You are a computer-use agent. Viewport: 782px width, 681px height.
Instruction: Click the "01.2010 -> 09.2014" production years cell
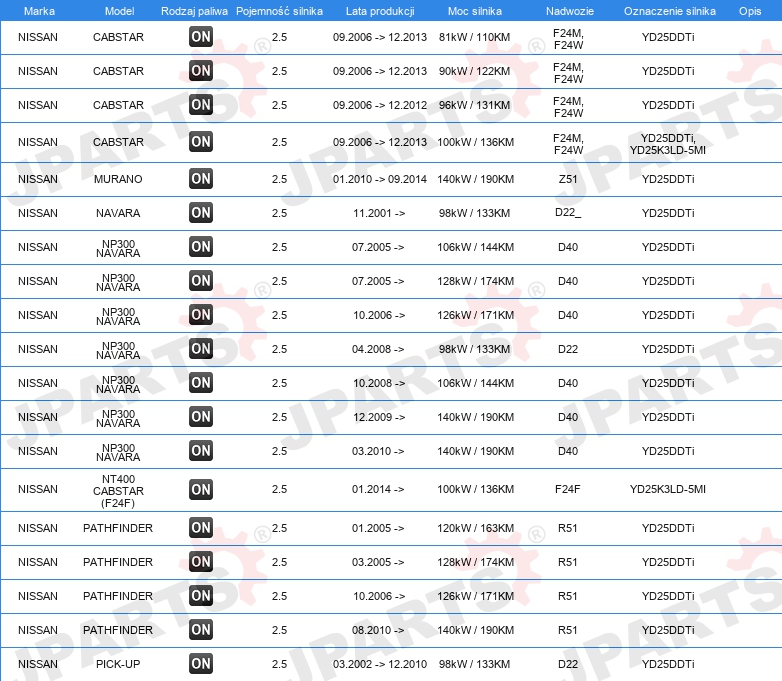(380, 179)
